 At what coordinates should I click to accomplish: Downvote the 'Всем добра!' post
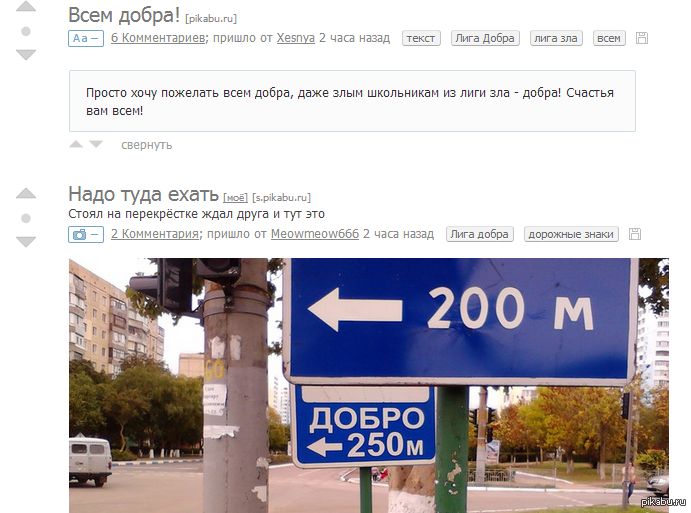coord(26,55)
